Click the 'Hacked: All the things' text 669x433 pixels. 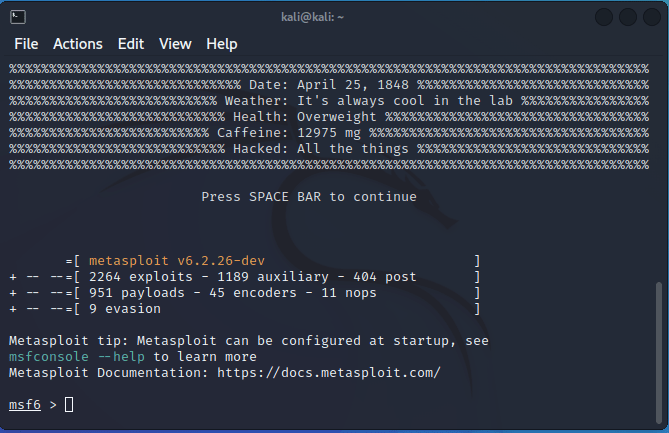pos(321,149)
